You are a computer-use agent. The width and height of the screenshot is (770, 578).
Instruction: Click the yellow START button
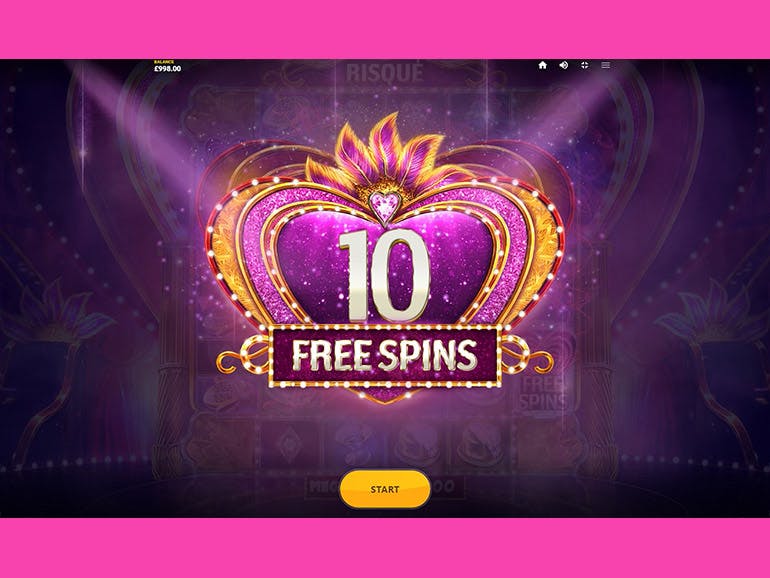coord(385,489)
